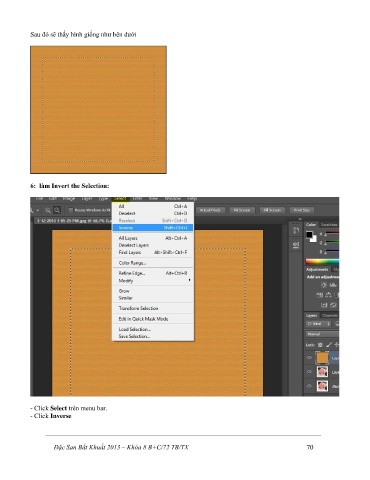Select the Zoom In magnifier icon
Screen dimensions: 370x480
tap(48, 210)
